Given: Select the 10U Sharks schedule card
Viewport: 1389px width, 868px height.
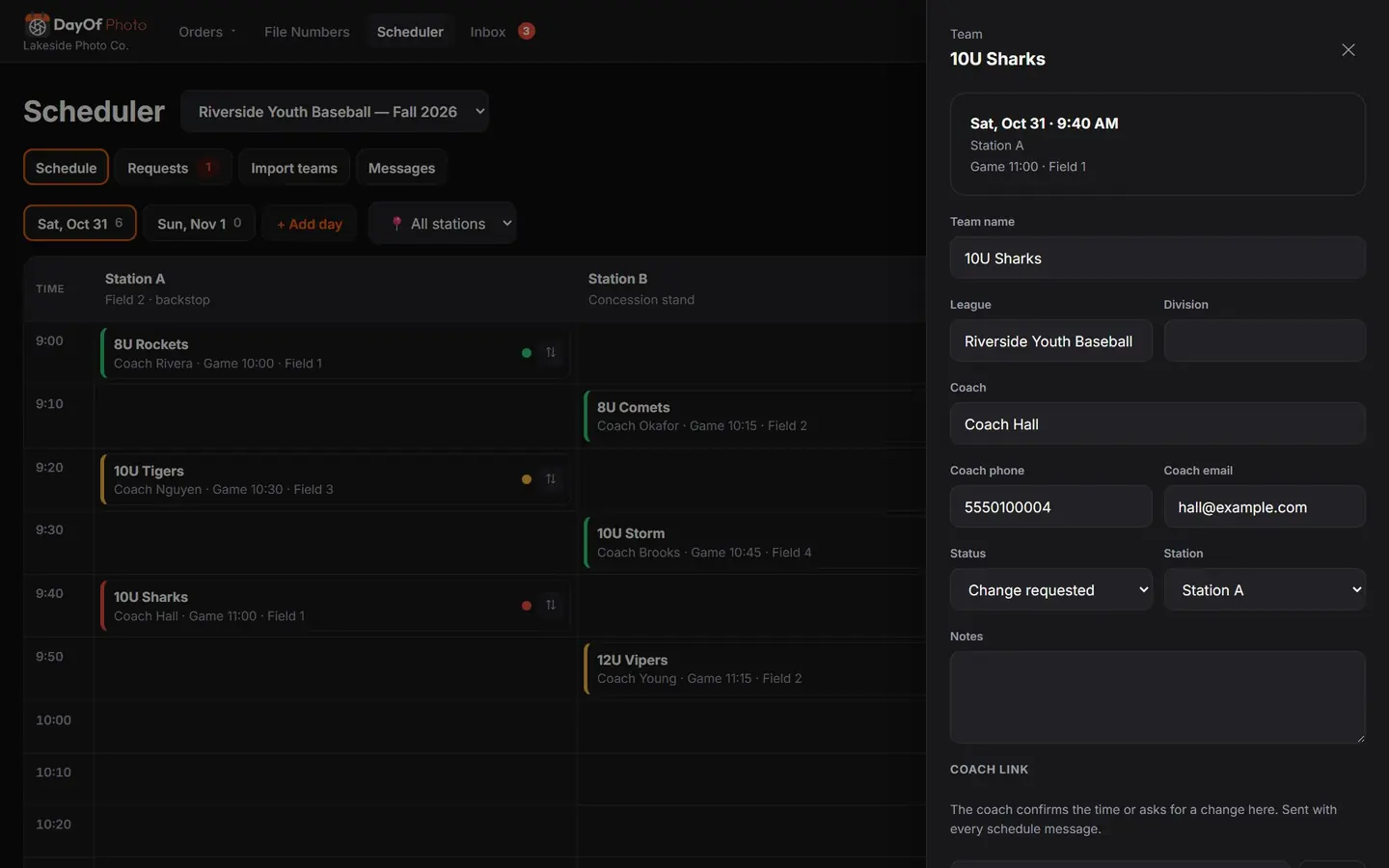Looking at the screenshot, I should [335, 606].
